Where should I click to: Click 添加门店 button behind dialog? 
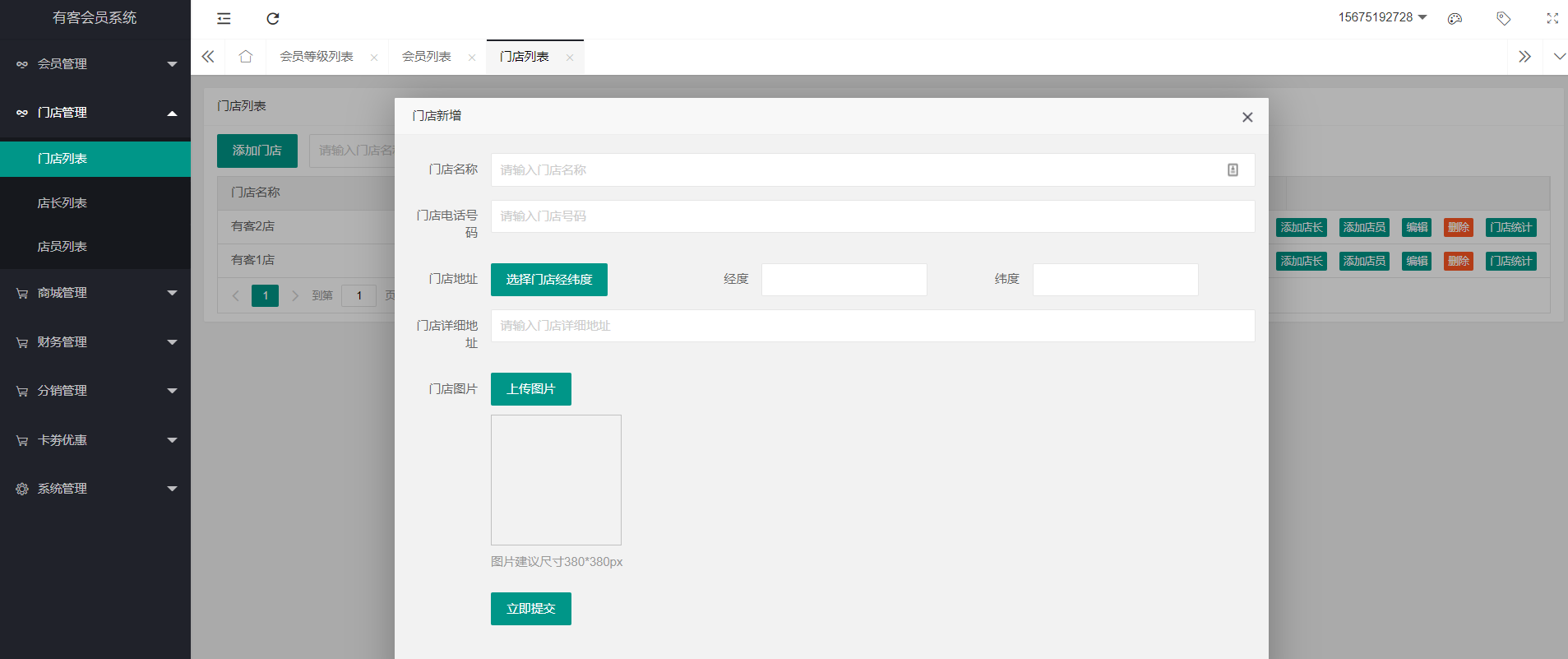pyautogui.click(x=257, y=151)
